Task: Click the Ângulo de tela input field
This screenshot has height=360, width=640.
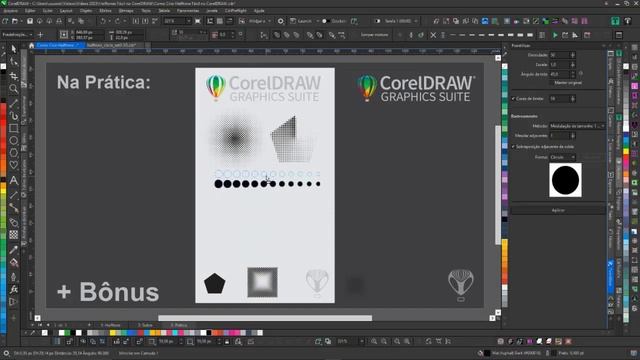Action: point(560,74)
